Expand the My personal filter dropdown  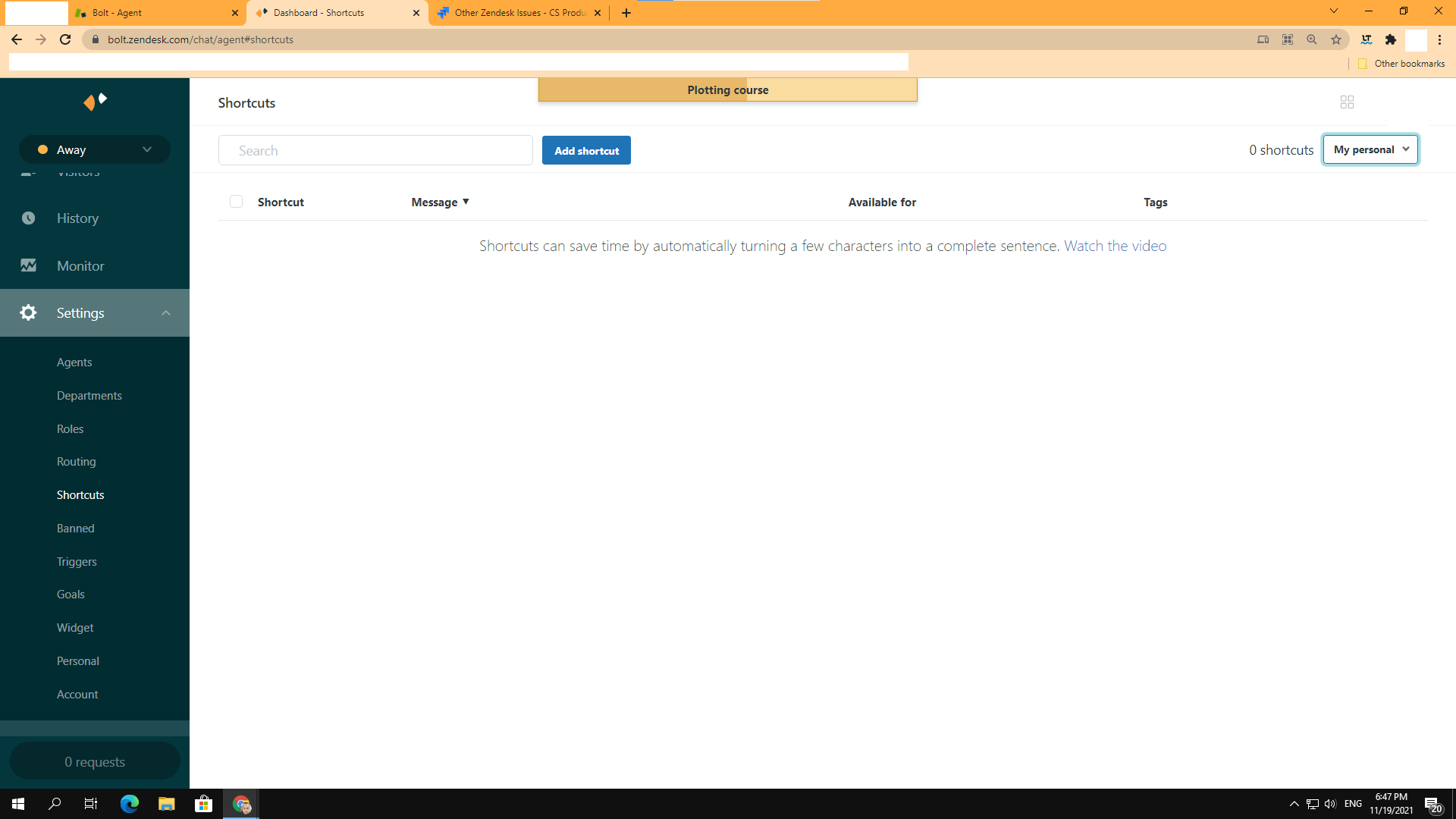pos(1370,150)
